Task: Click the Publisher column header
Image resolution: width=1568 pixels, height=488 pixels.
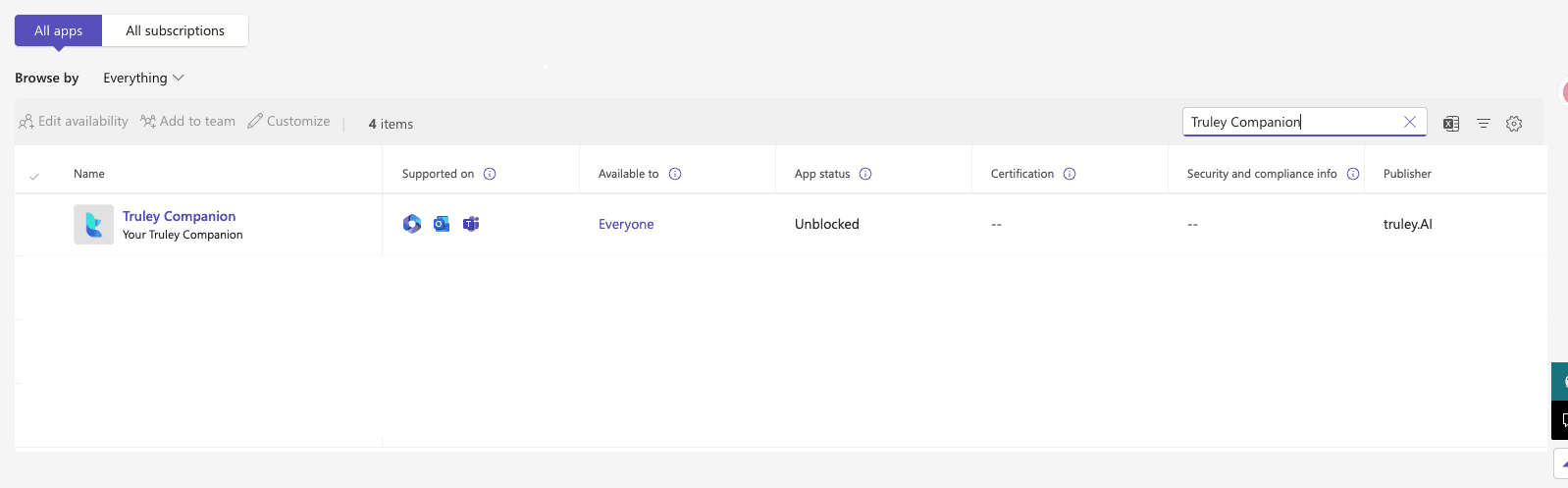Action: coord(1407,174)
